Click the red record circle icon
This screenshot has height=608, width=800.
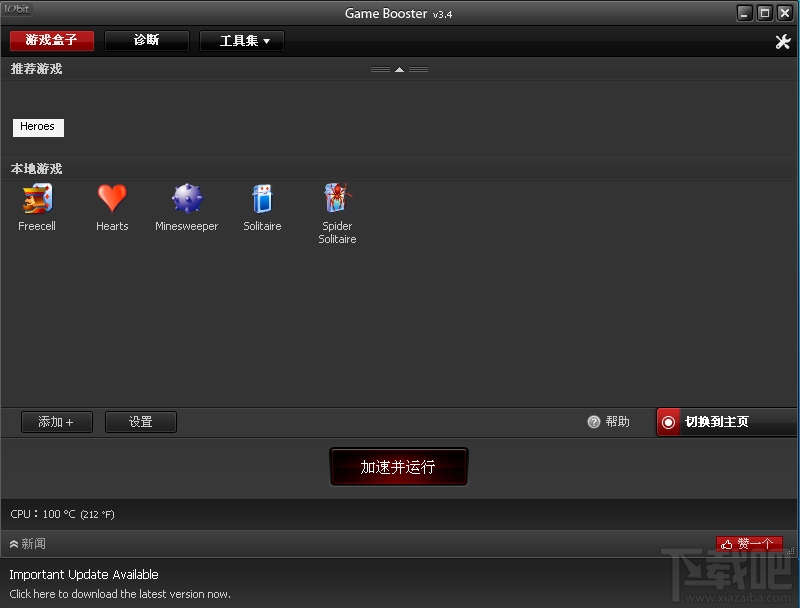point(668,422)
